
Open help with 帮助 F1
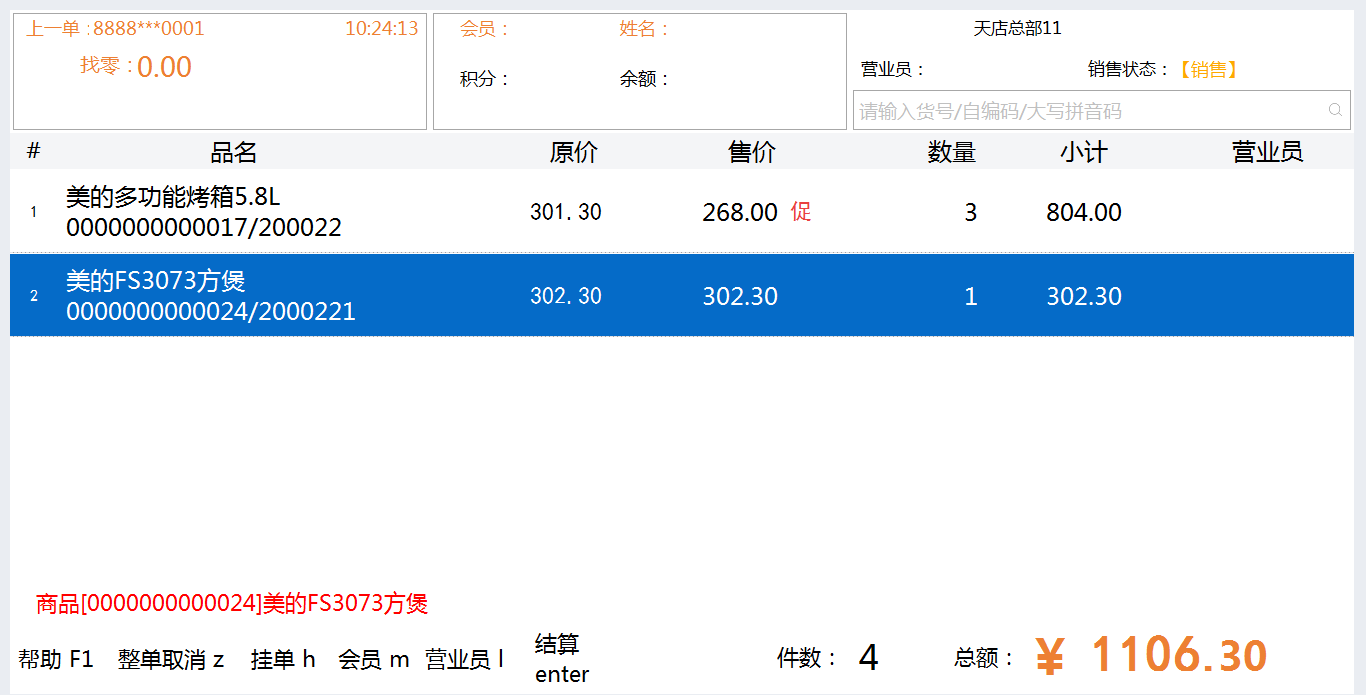click(x=56, y=659)
